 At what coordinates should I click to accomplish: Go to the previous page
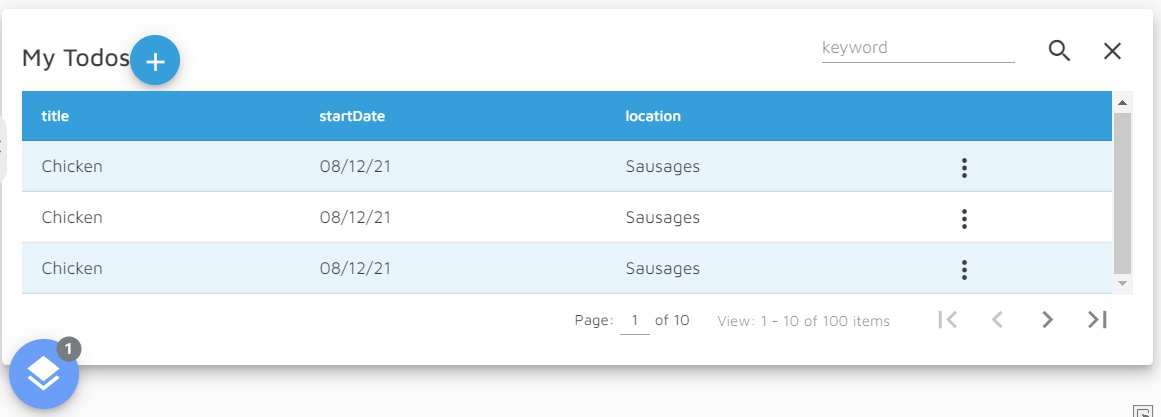click(x=997, y=320)
